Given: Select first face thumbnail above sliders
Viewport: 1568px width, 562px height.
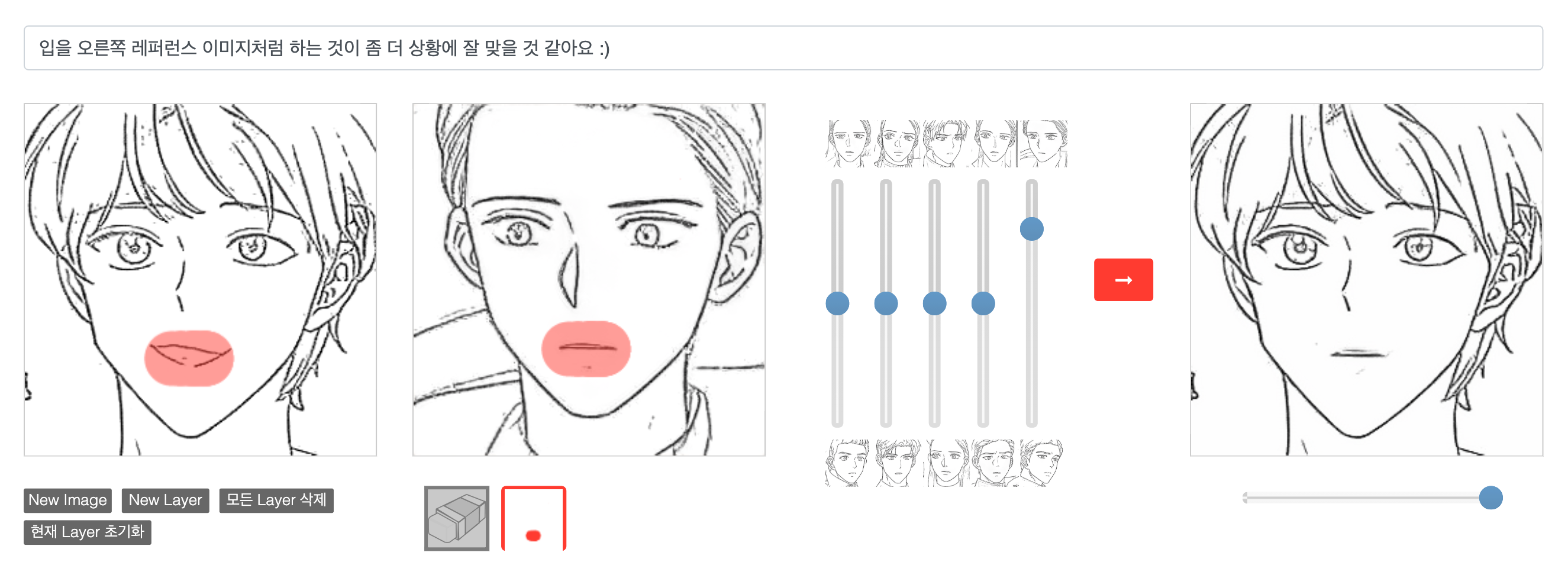Looking at the screenshot, I should [x=848, y=143].
